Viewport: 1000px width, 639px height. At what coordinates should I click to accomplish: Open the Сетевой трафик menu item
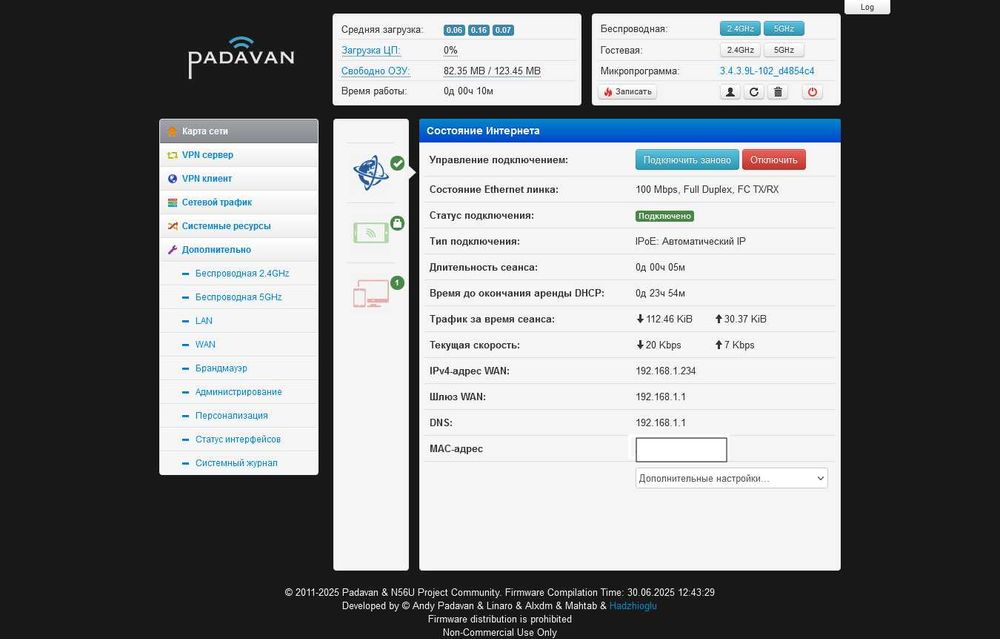[x=239, y=202]
